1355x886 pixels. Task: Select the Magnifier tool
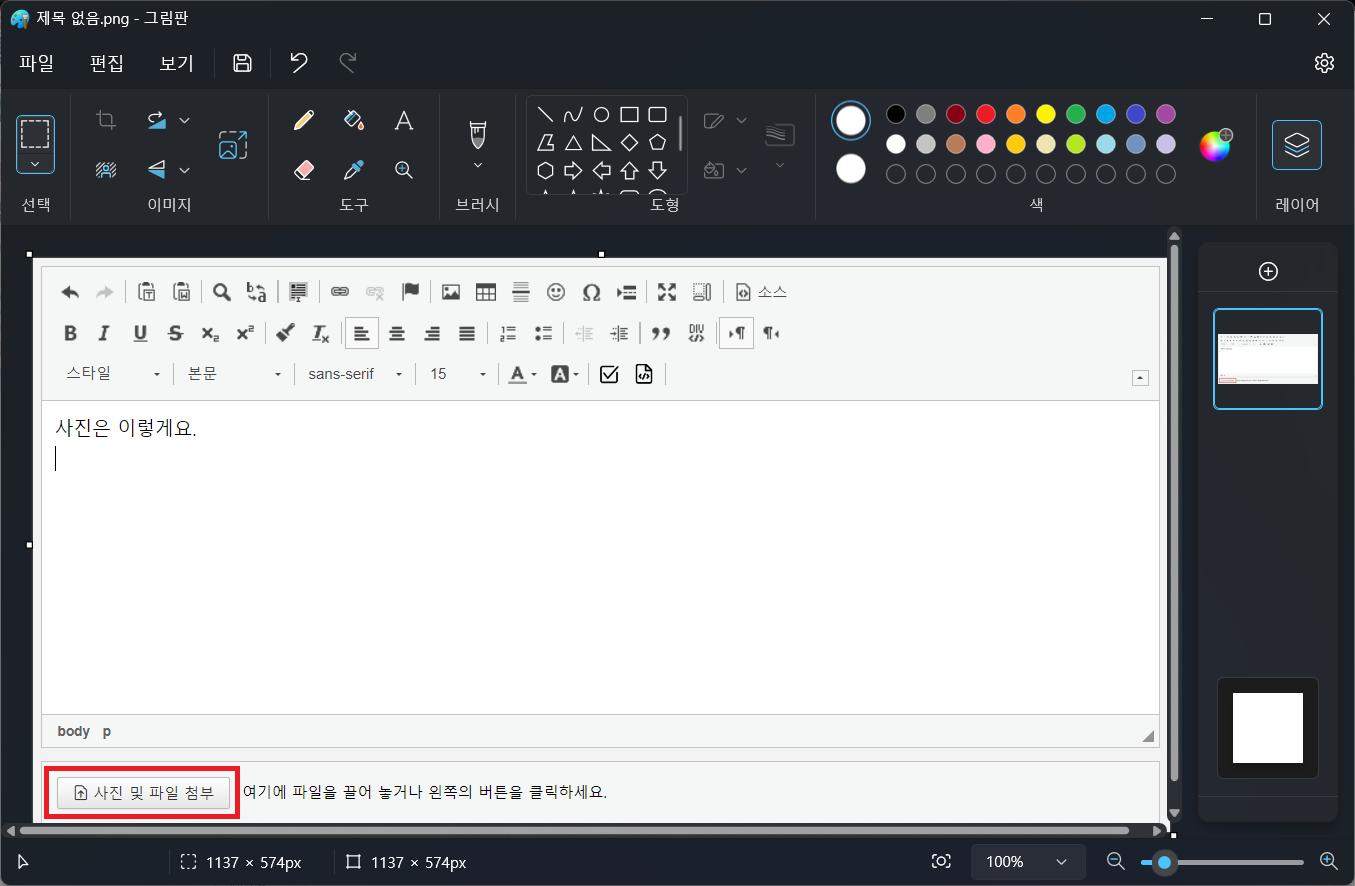[403, 170]
